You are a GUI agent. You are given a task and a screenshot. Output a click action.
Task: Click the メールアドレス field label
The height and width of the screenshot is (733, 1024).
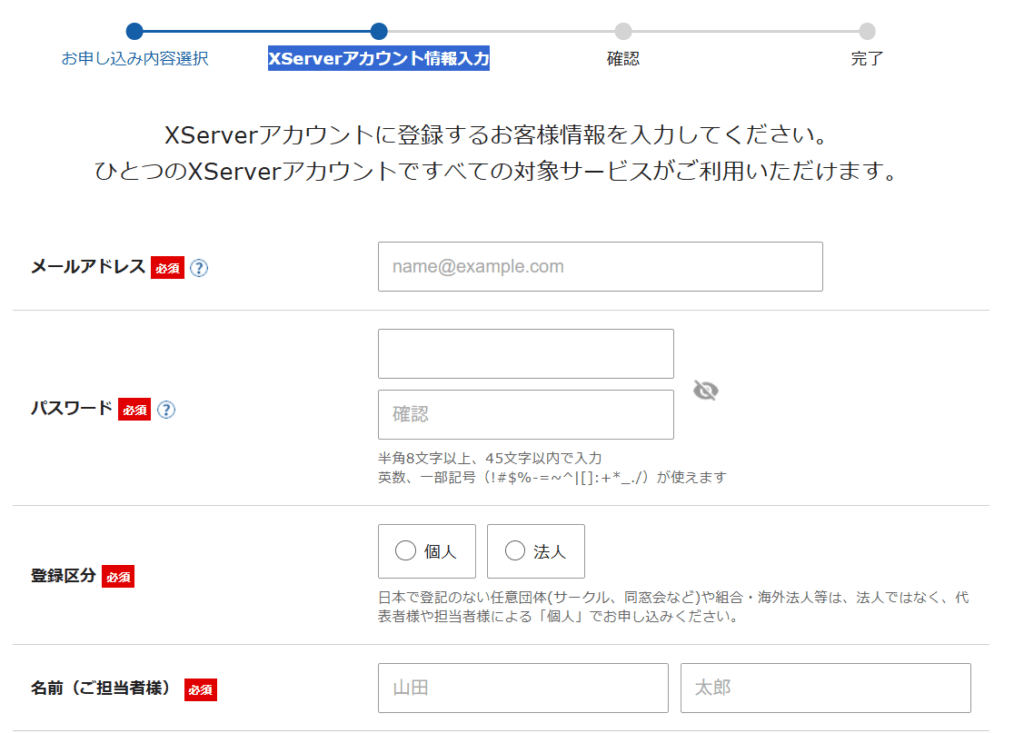(x=88, y=267)
